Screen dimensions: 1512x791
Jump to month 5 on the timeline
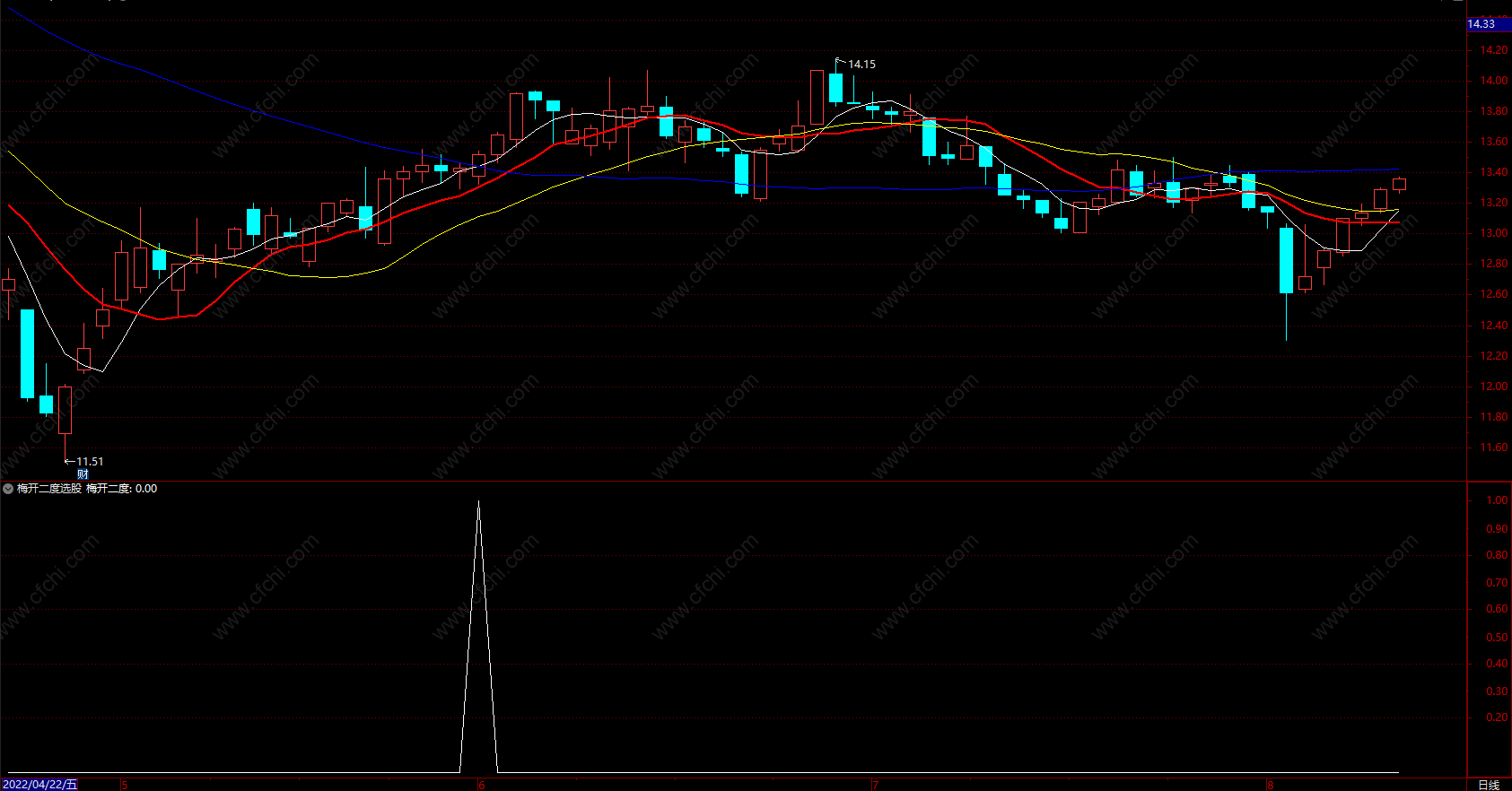[125, 786]
